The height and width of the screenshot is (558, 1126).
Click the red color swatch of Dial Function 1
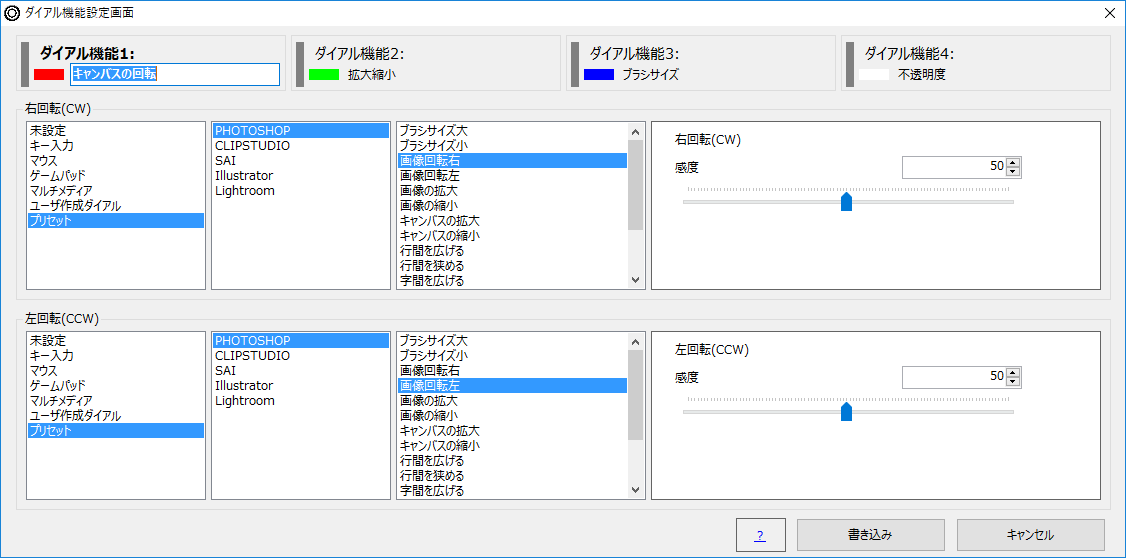tap(49, 74)
